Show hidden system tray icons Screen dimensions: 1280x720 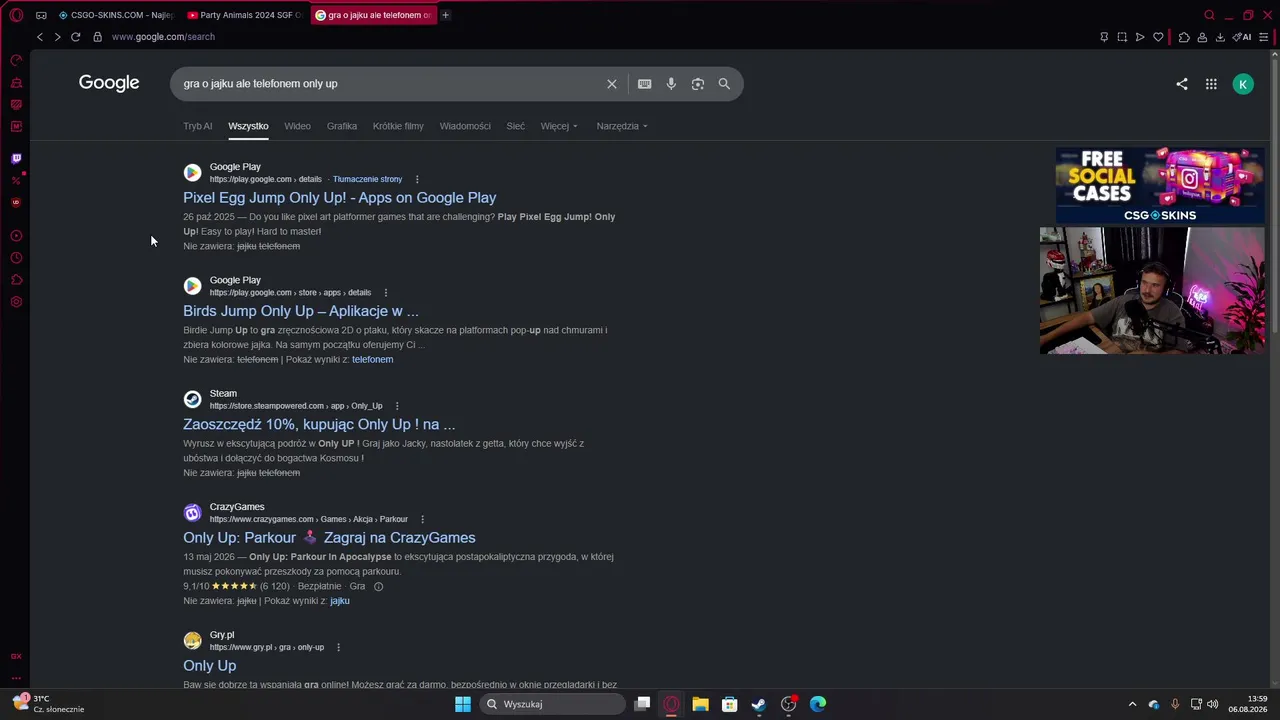click(x=1132, y=704)
